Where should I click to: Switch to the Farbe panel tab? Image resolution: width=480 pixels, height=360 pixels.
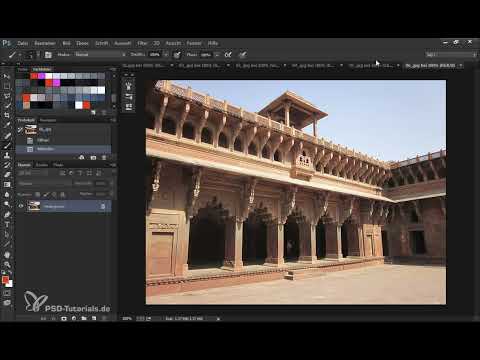click(x=23, y=69)
